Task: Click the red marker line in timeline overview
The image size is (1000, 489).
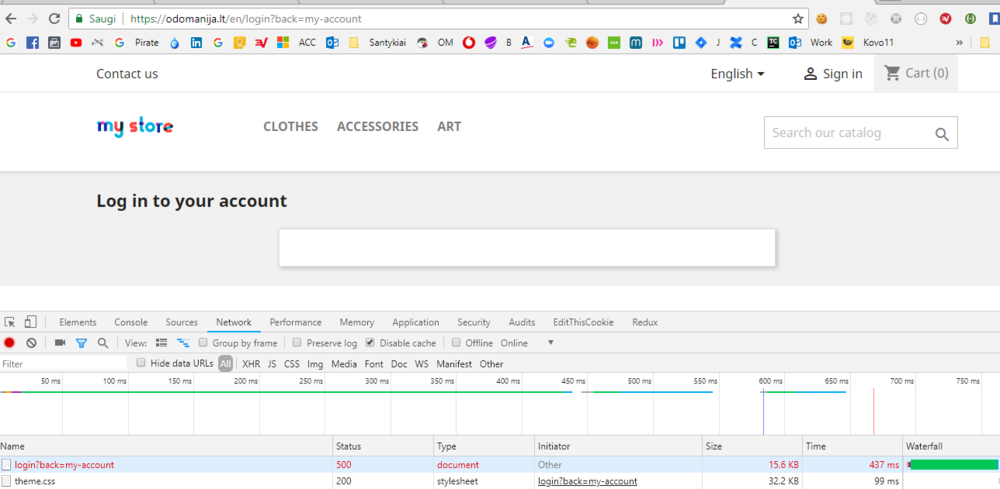Action: 874,410
